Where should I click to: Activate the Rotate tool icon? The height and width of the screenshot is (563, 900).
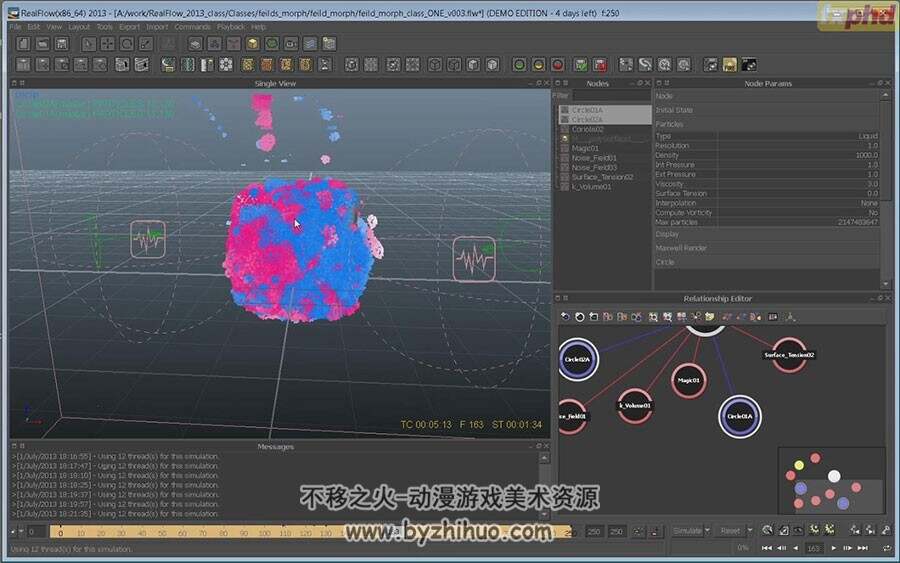tap(127, 44)
